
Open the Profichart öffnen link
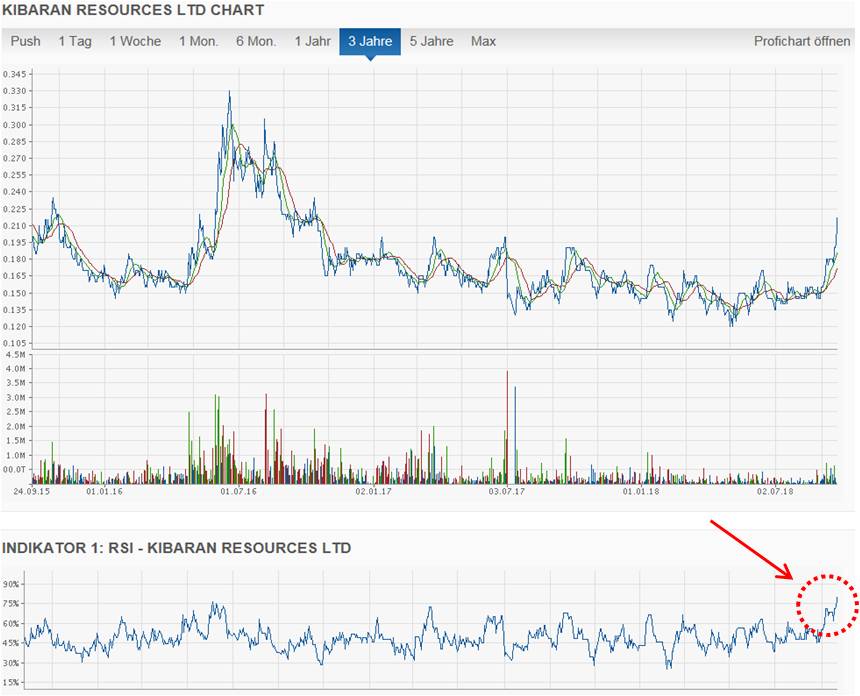[x=802, y=41]
